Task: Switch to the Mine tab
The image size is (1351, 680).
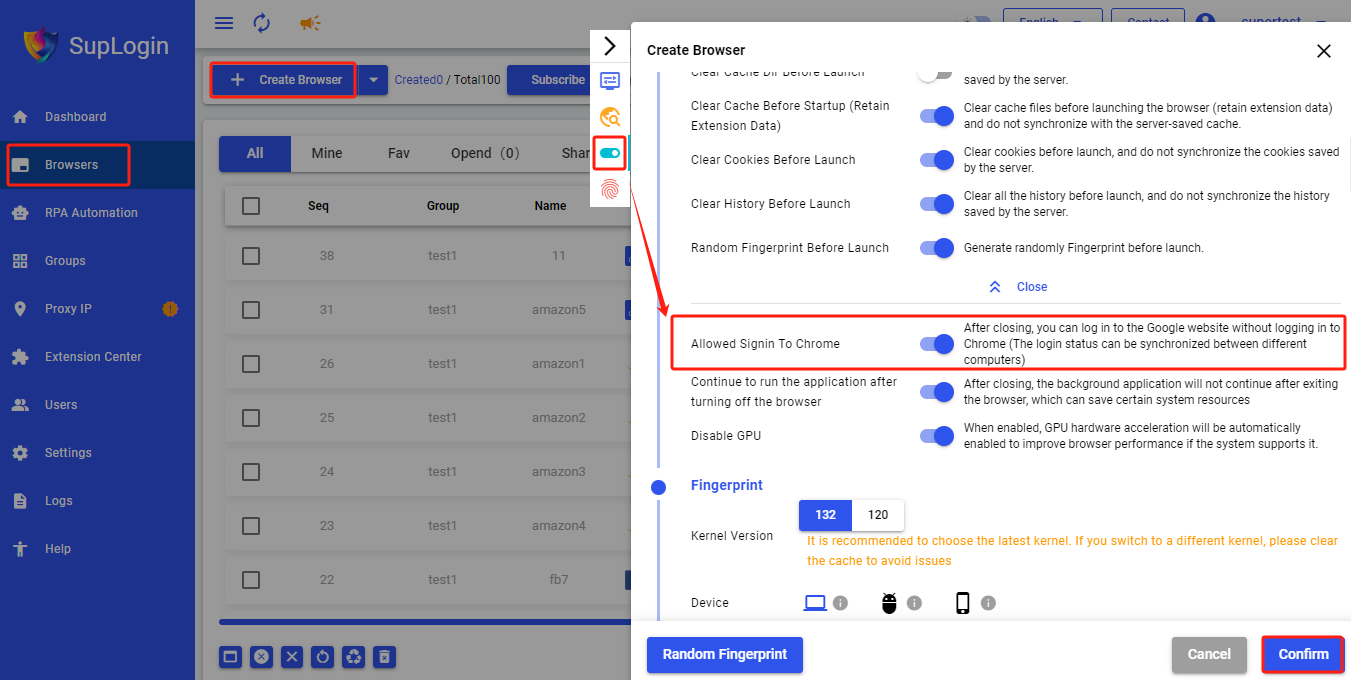Action: [327, 153]
